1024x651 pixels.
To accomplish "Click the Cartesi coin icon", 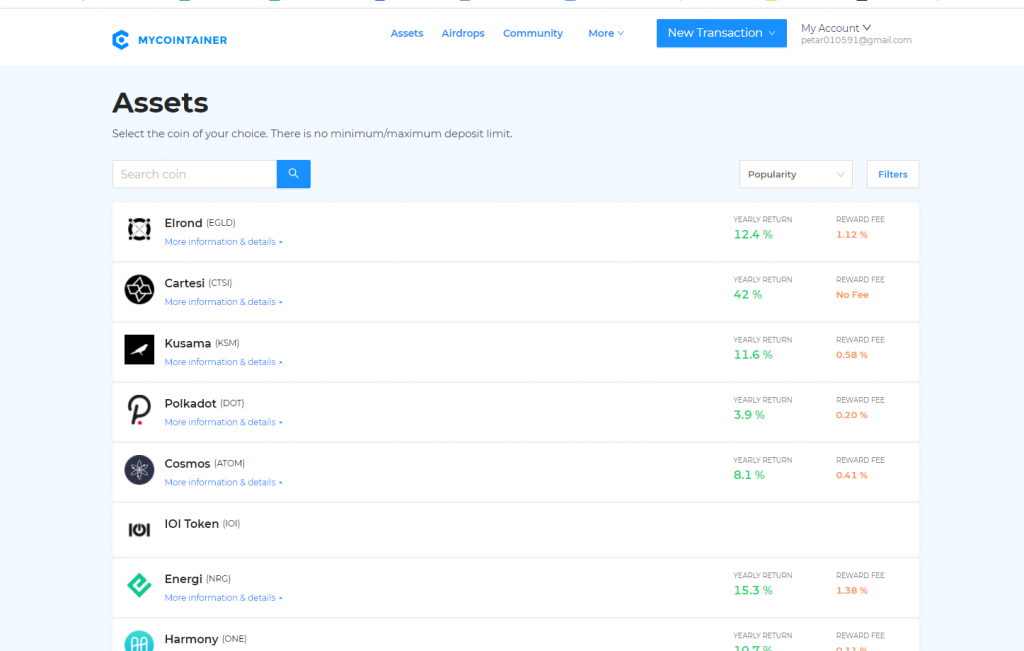I will pos(139,289).
